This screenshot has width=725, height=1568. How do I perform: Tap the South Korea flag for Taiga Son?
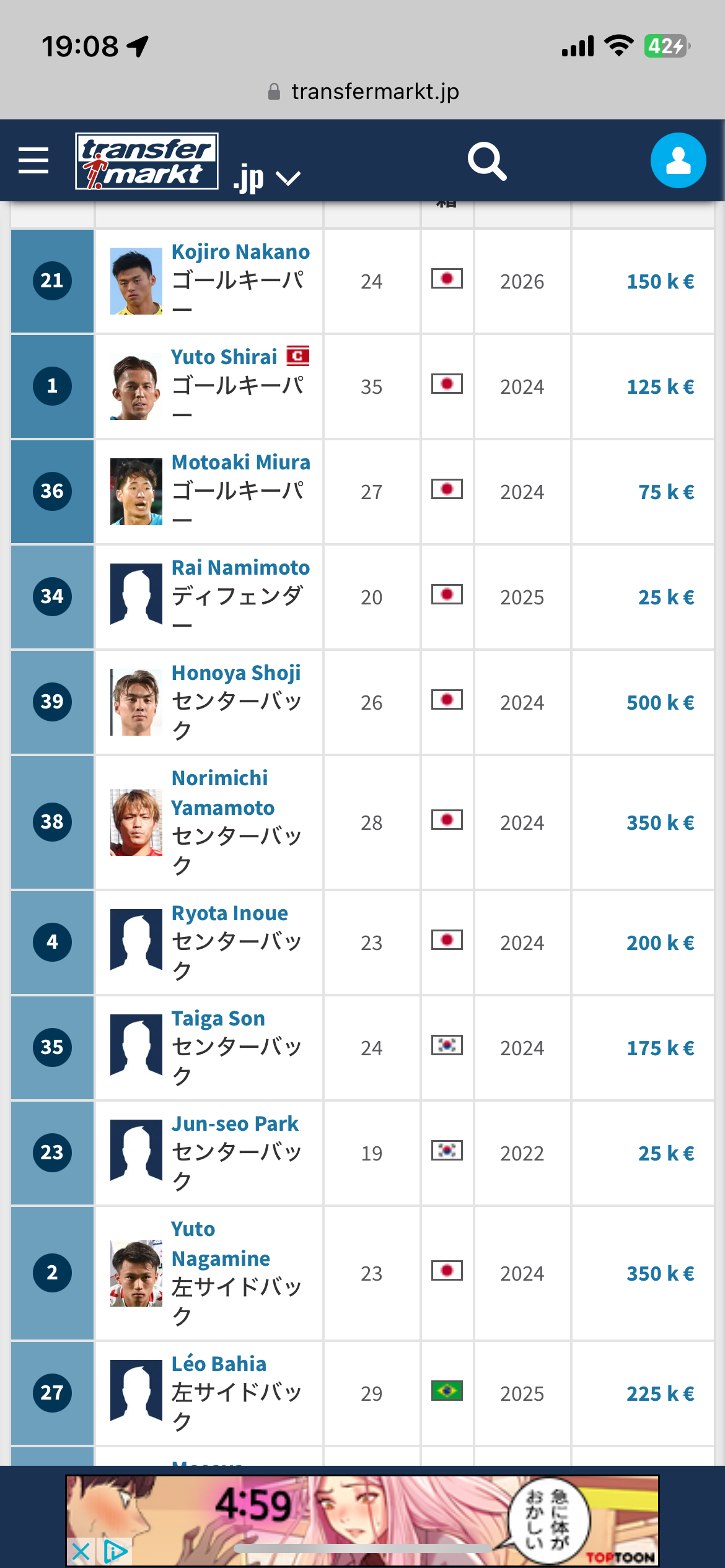click(447, 1045)
